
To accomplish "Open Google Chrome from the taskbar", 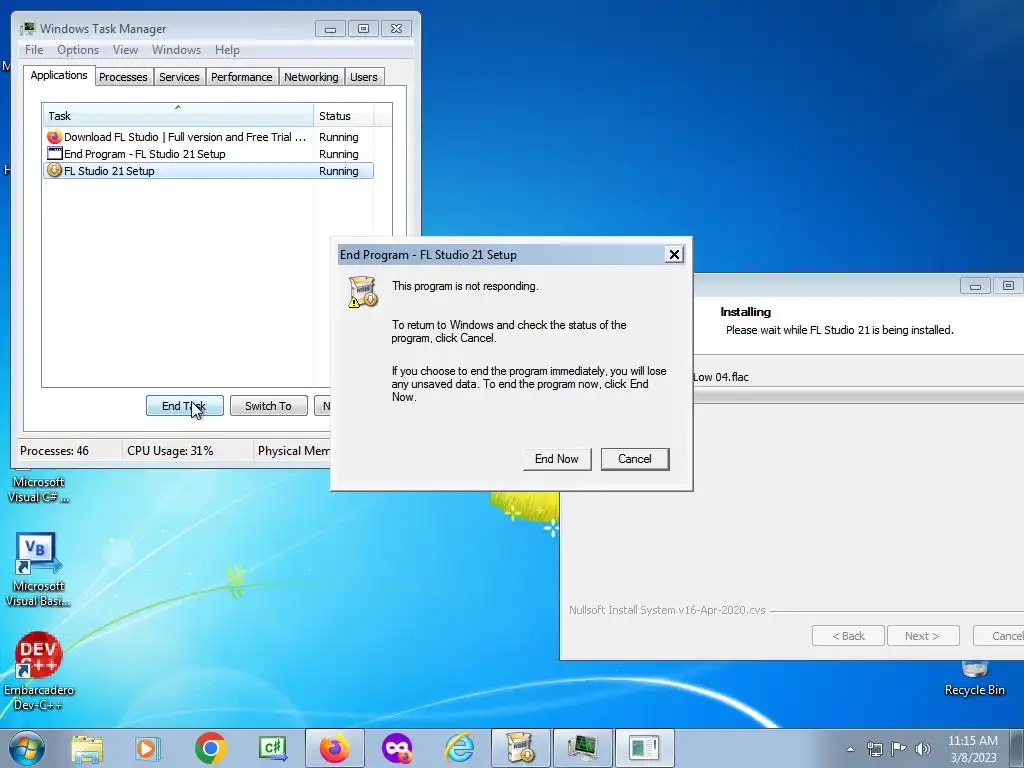I will [210, 748].
